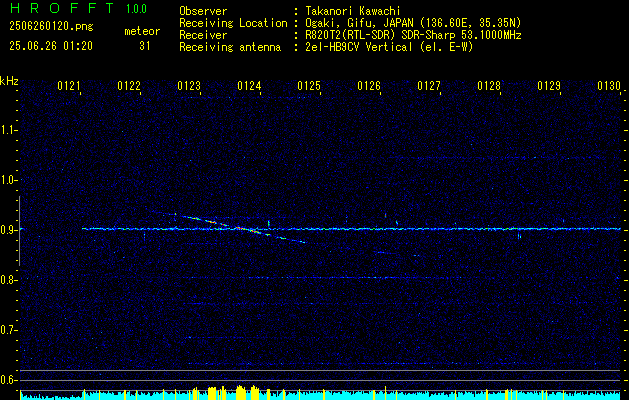Click the Receiving antenna field label
Image resolution: width=629 pixels, height=400 pixels.
point(230,47)
